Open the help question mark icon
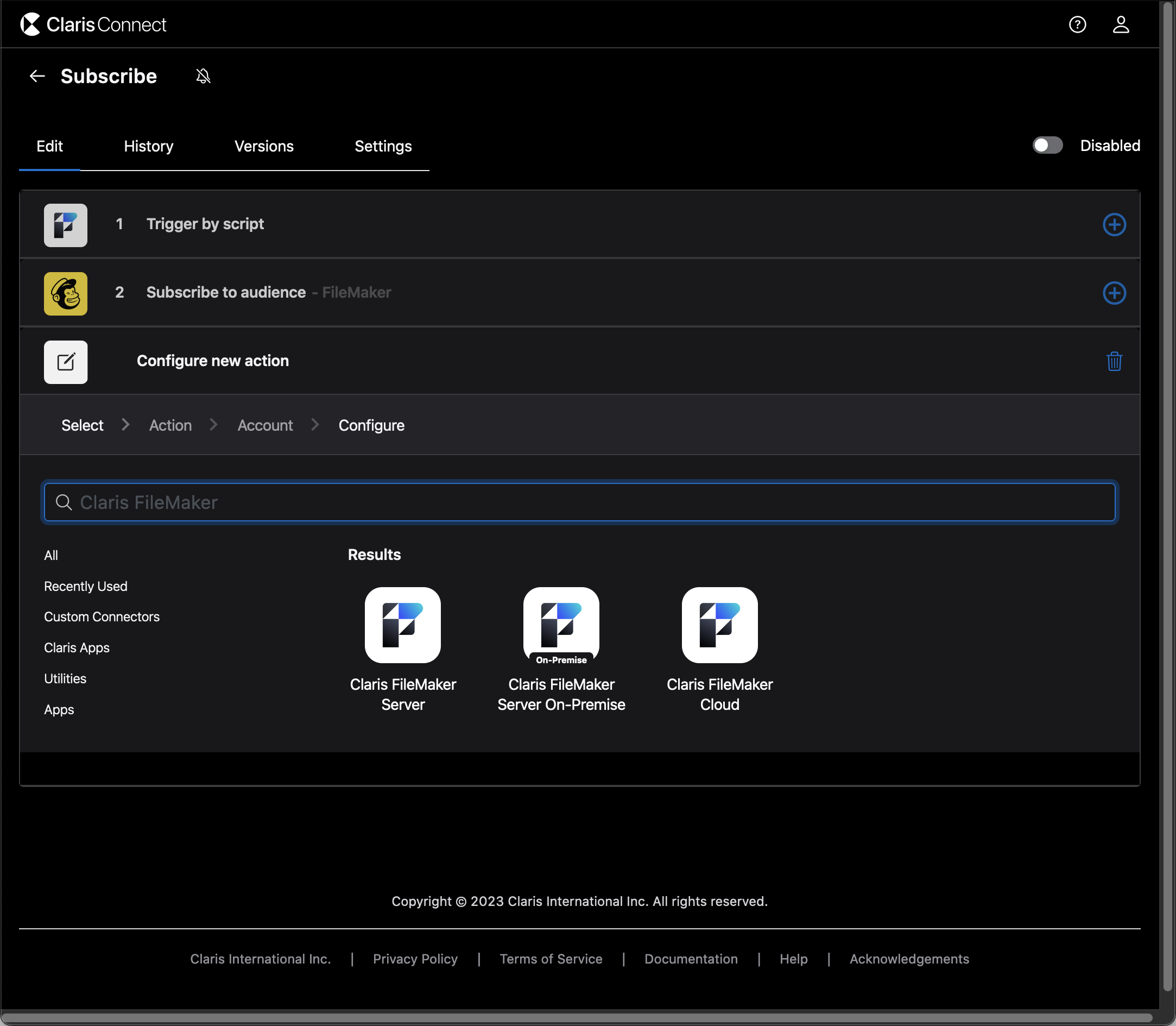Screen dimensions: 1176x1026 tap(1077, 24)
